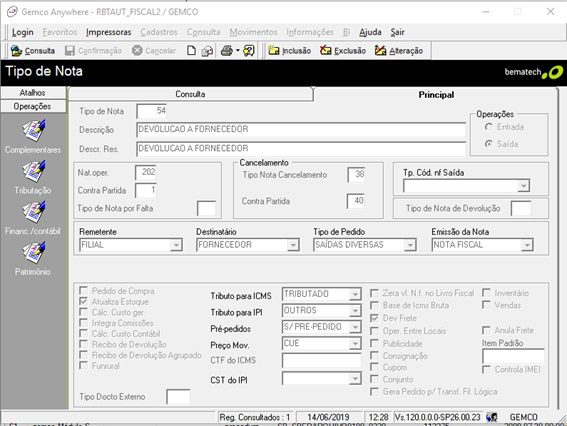The width and height of the screenshot is (567, 426).
Task: Toggle the Atualiza Estoque checkbox
Action: [x=84, y=301]
